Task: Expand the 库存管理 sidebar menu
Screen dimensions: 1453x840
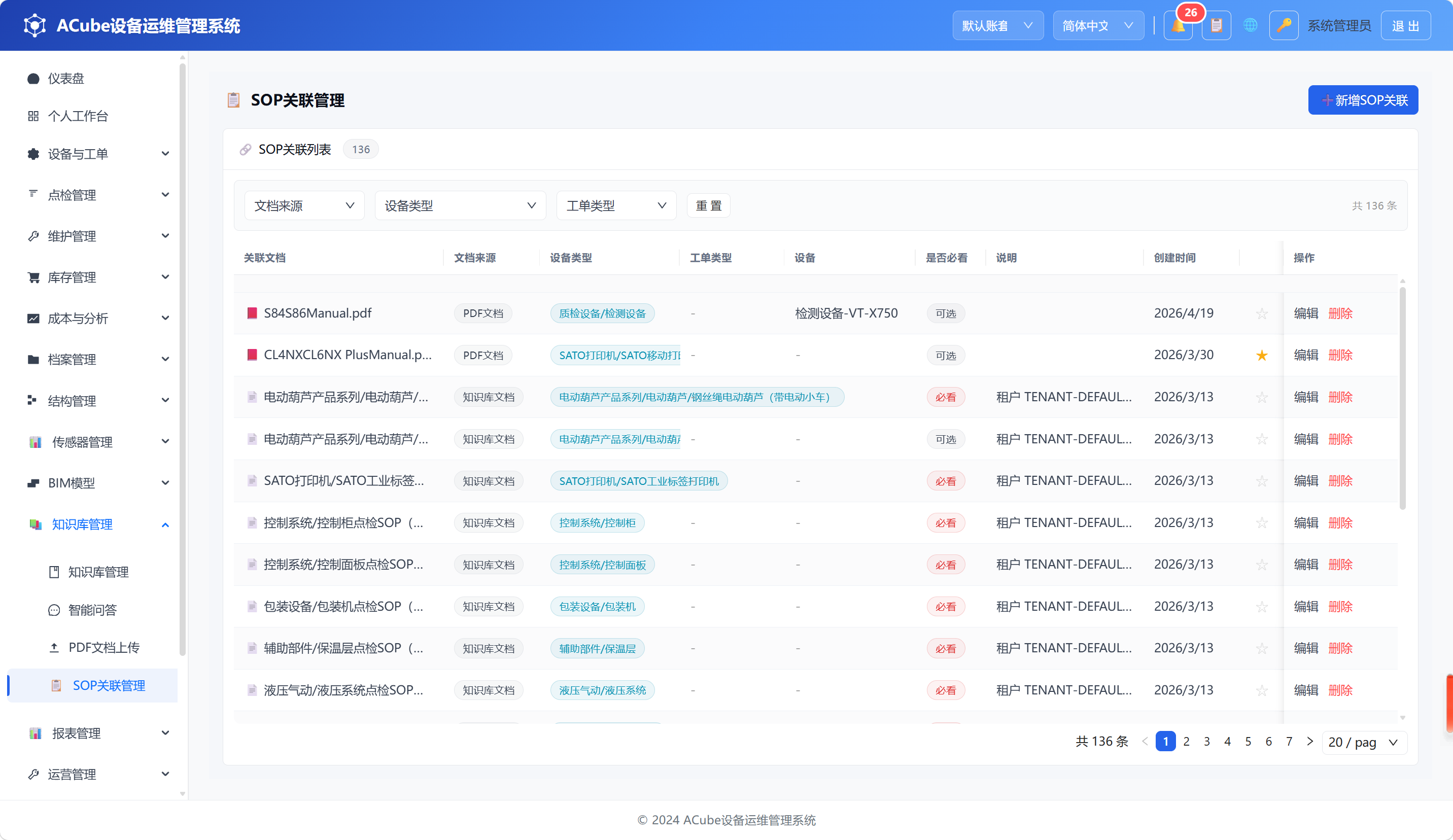Action: 92,277
